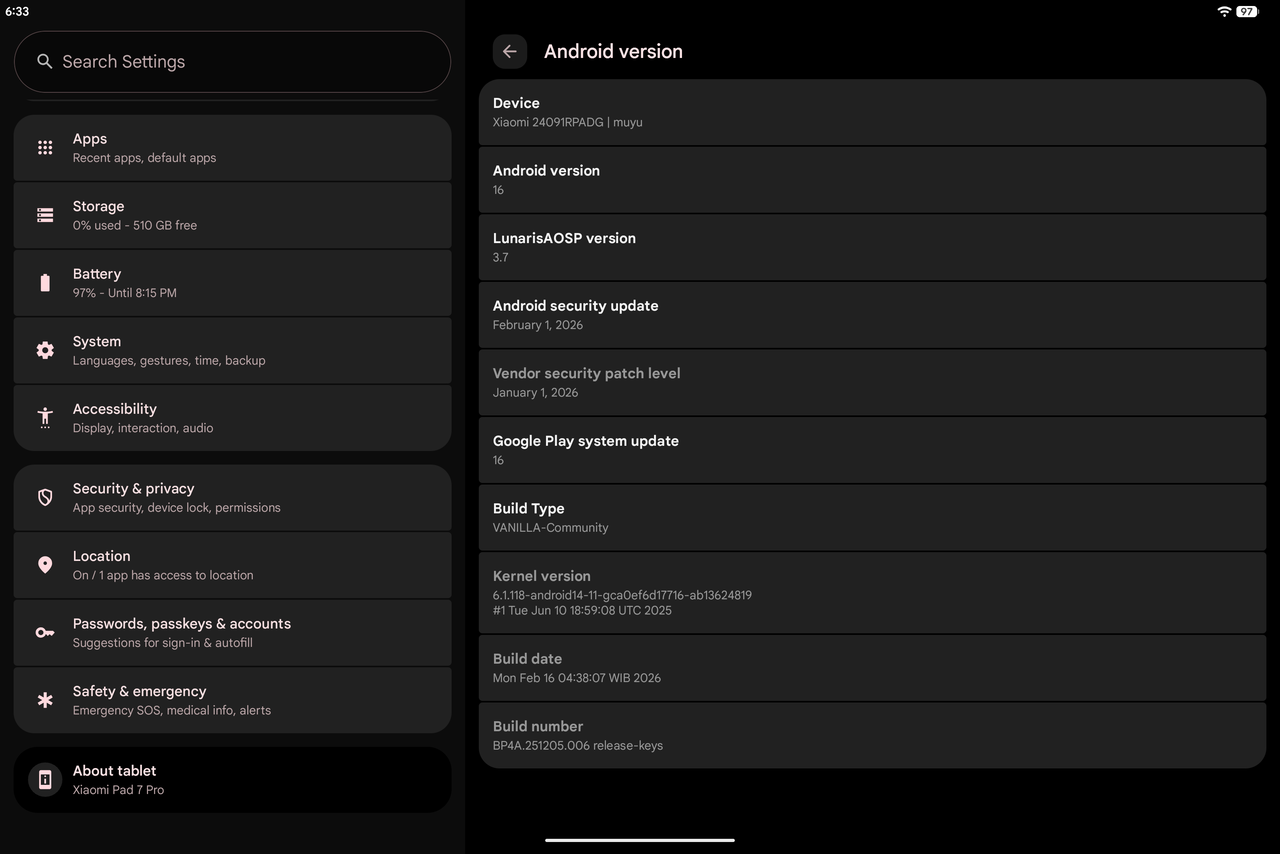Click the Passwords key icon
The width and height of the screenshot is (1280, 854).
pos(45,632)
